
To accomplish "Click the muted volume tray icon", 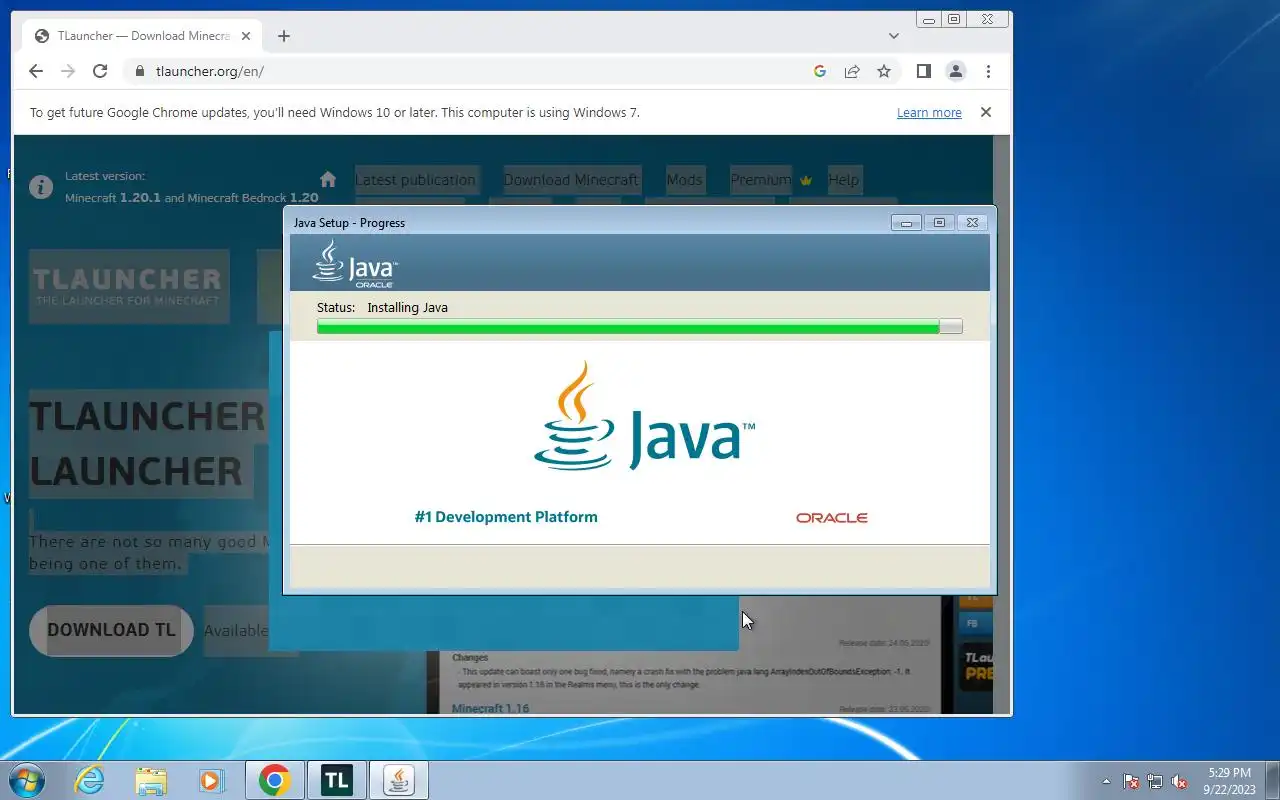I will [x=1180, y=781].
